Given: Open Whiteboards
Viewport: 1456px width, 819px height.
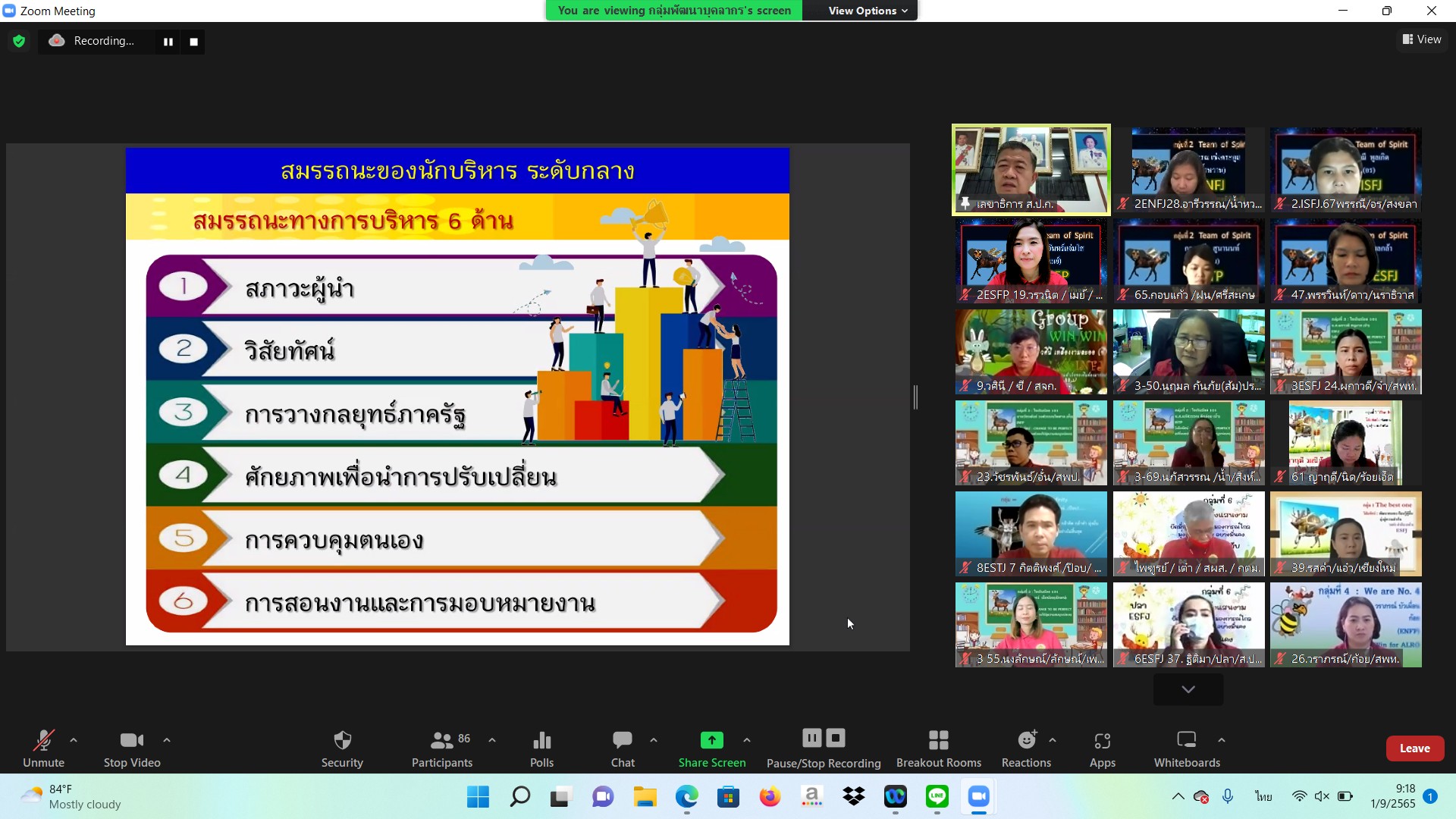Looking at the screenshot, I should [1187, 747].
